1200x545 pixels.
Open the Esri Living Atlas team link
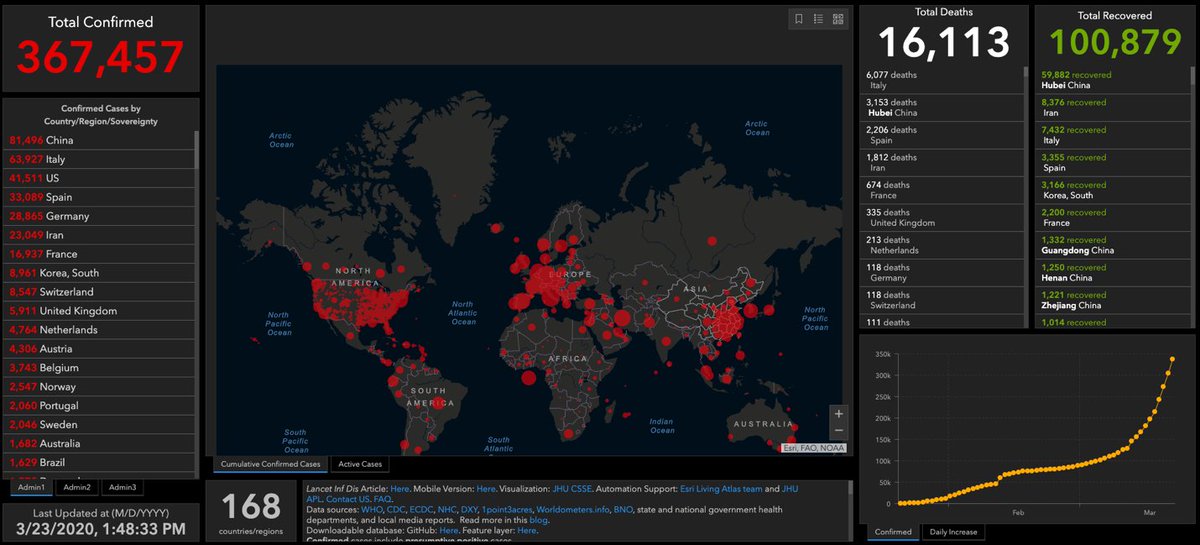(722, 489)
